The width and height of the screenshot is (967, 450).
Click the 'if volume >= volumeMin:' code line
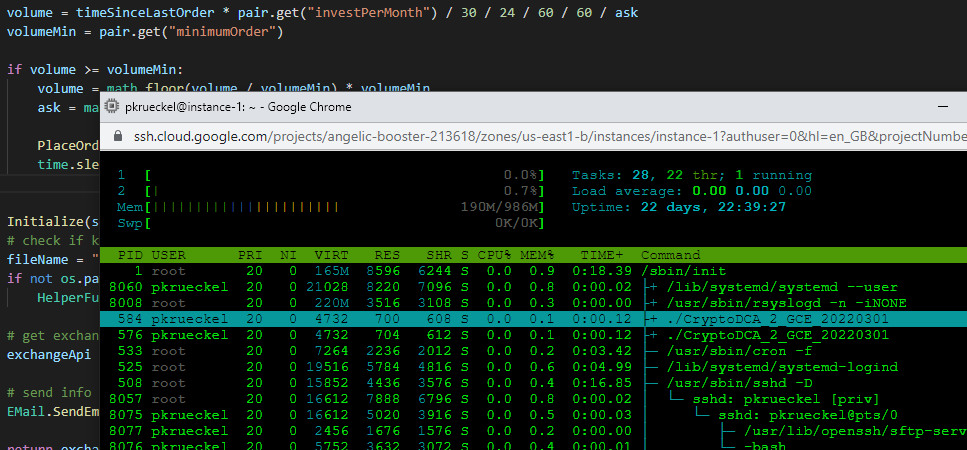pos(95,70)
